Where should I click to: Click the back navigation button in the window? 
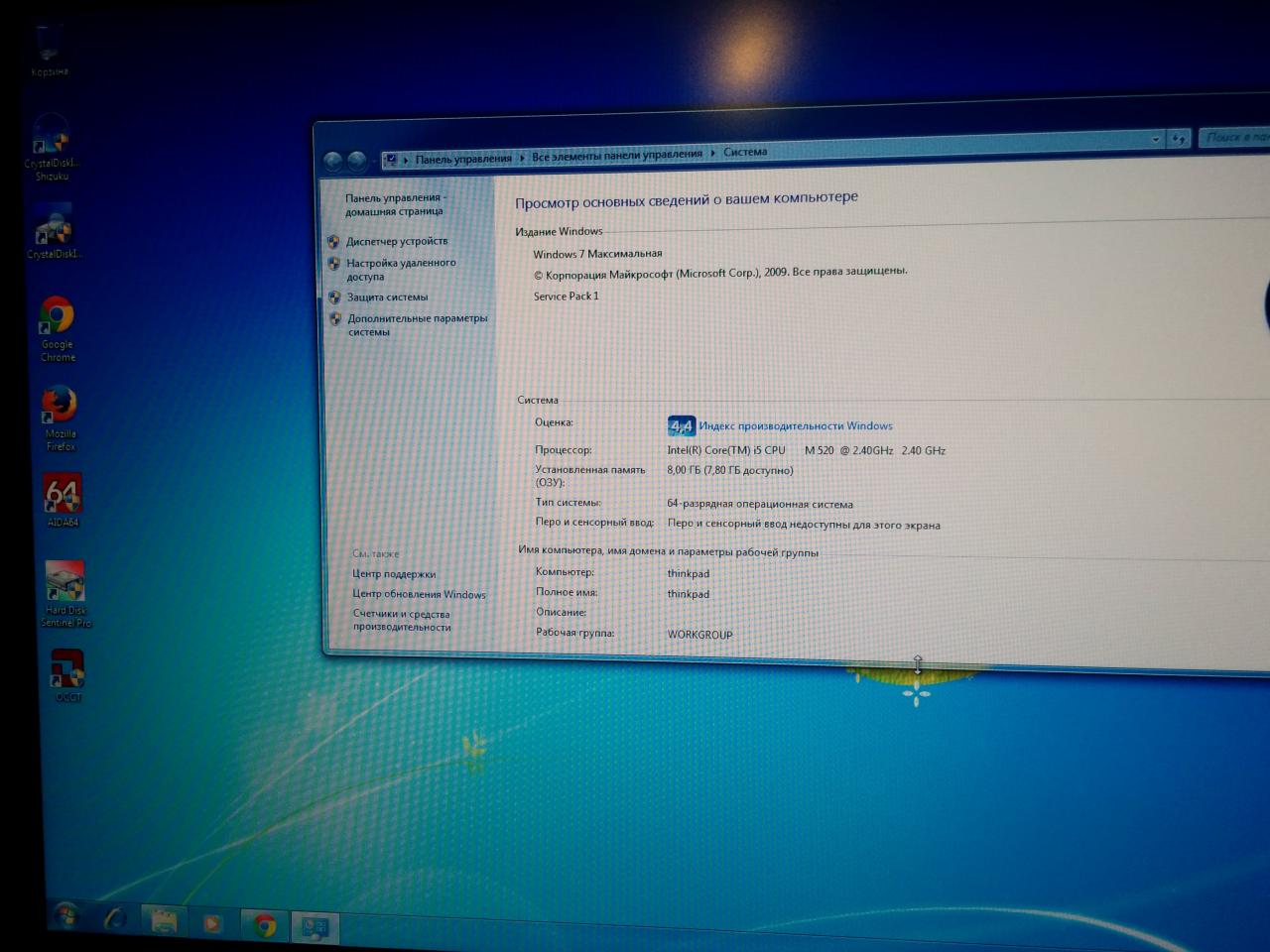coord(333,161)
